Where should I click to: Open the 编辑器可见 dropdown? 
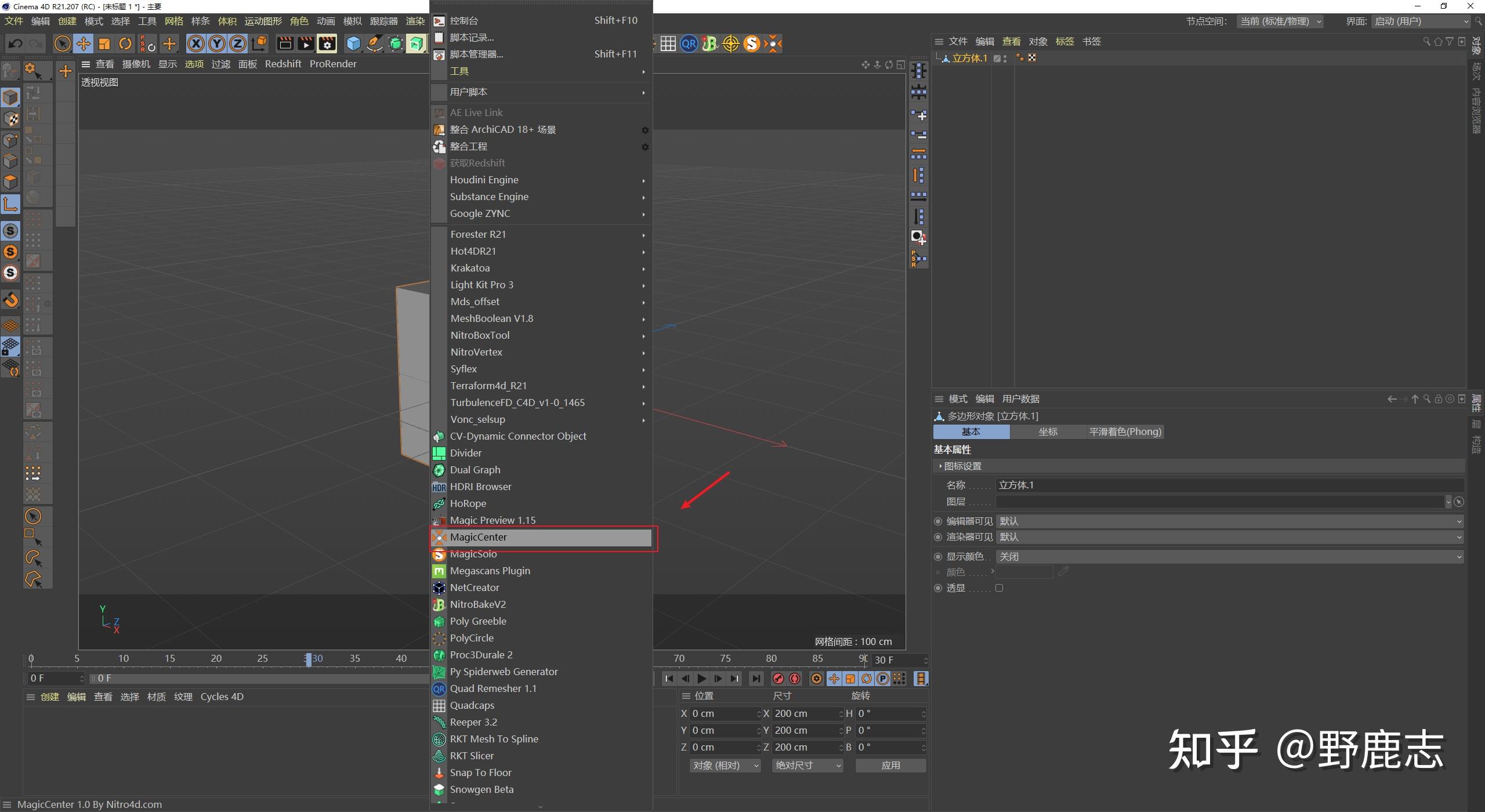1229,521
